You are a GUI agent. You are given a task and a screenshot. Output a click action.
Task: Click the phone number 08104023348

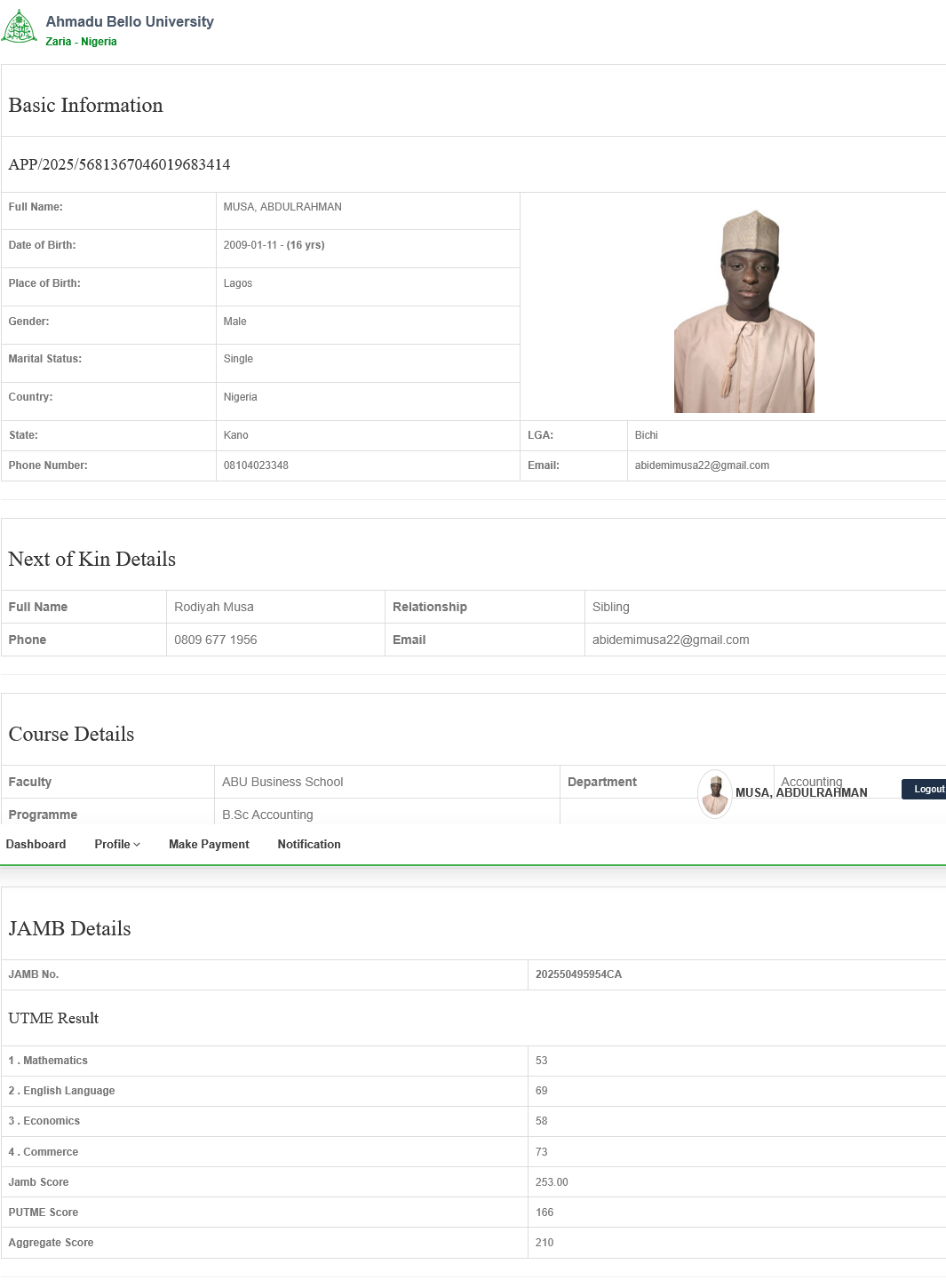pyautogui.click(x=256, y=465)
